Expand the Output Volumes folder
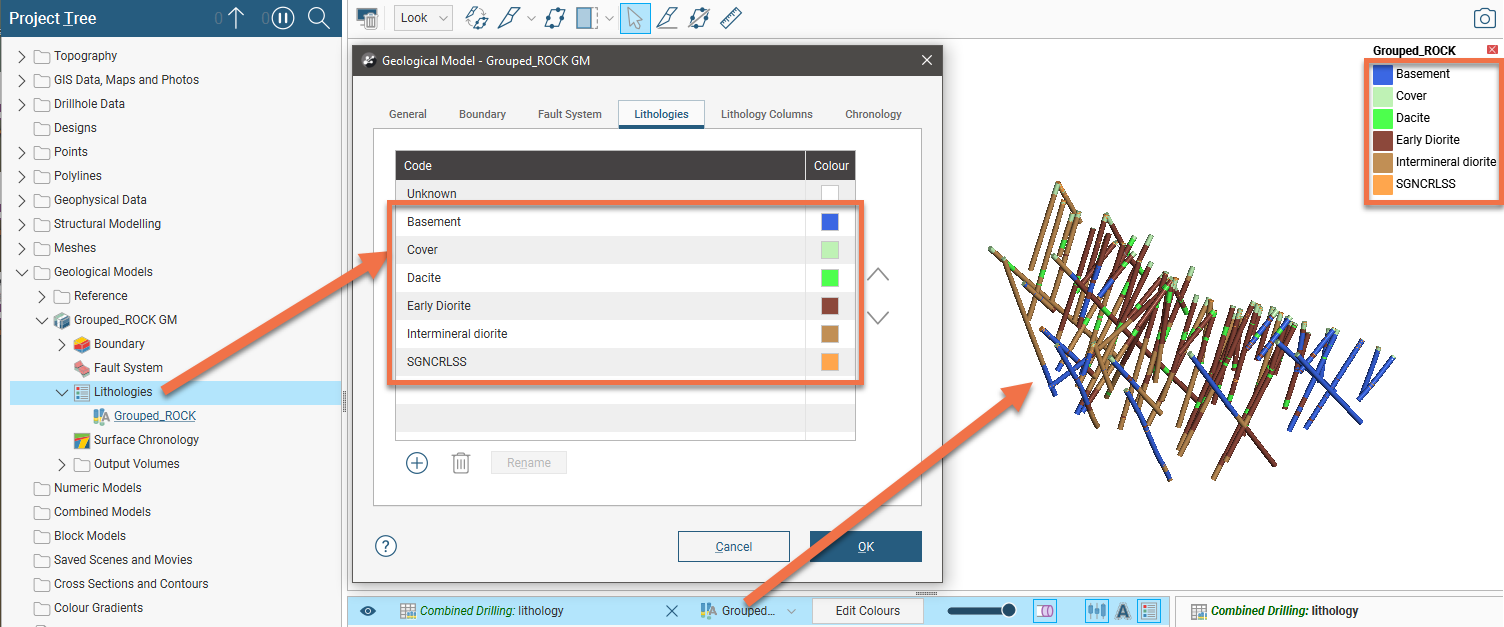 point(62,464)
